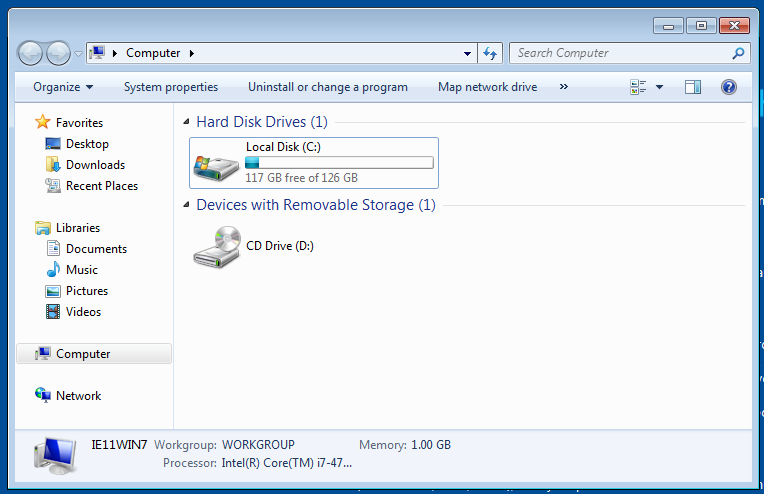Click Intel(R) Core(TM) processor value
The image size is (764, 494).
(x=286, y=463)
